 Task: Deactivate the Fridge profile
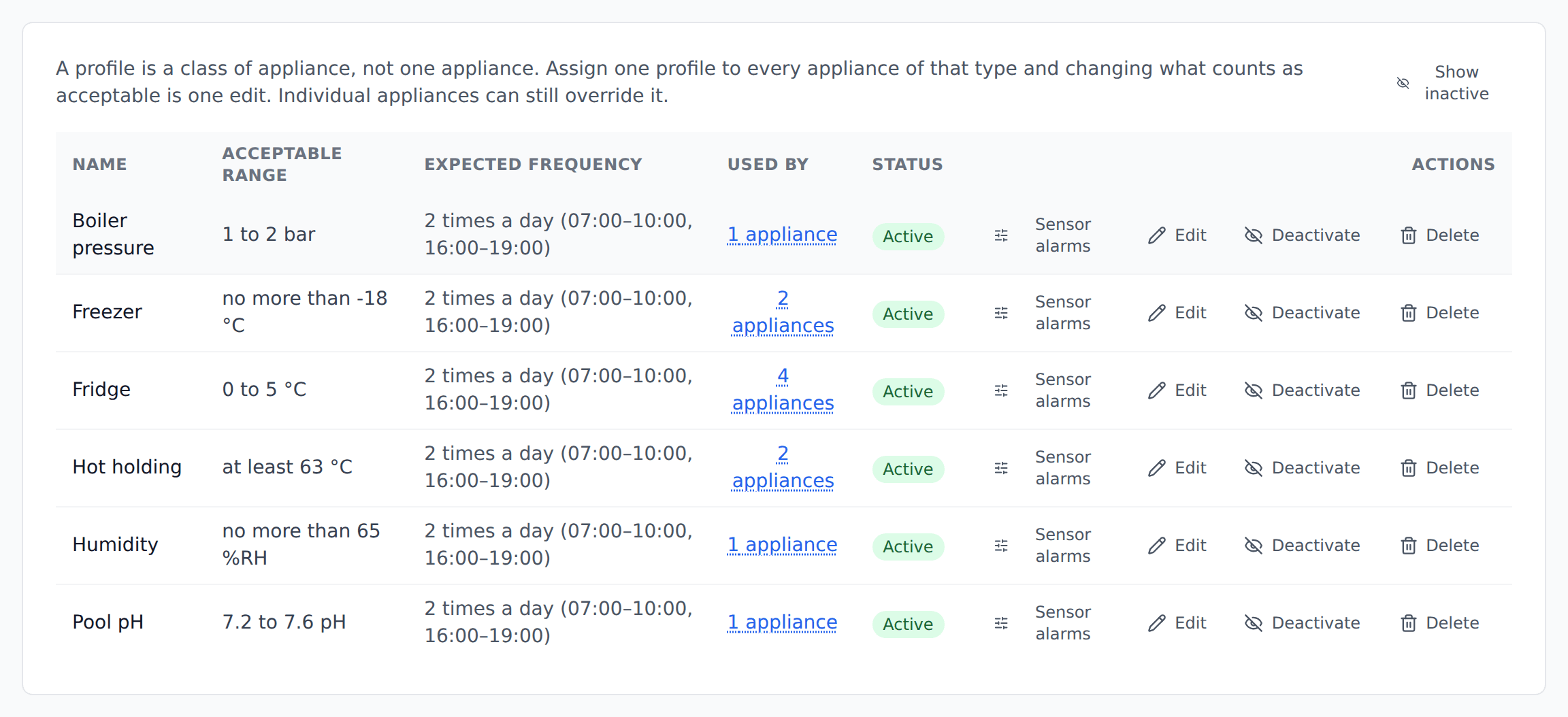[1303, 390]
